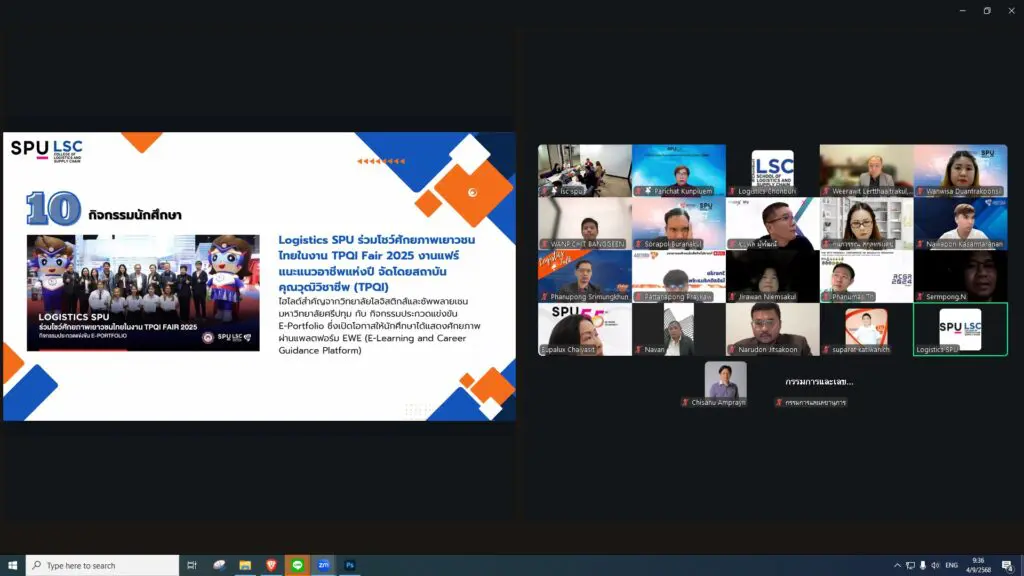Restore down the Zoom meeting window
This screenshot has height=576, width=1024.
(986, 11)
